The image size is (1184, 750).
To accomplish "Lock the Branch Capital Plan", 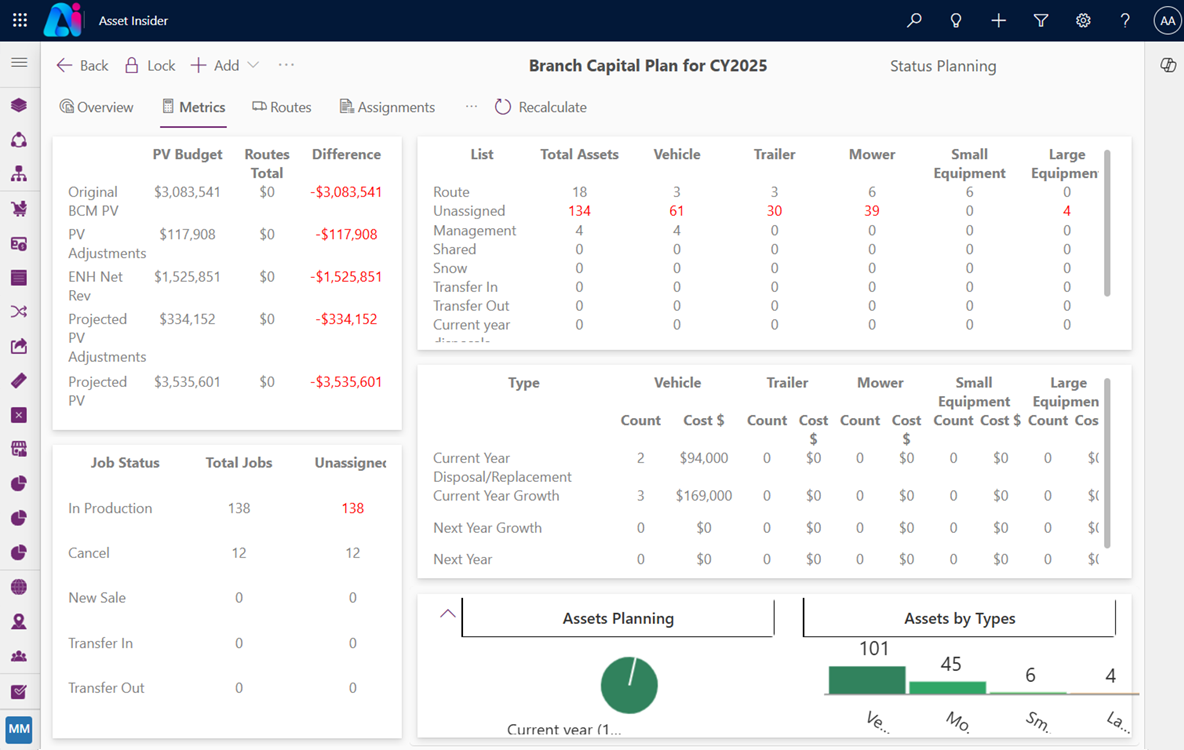I will (149, 64).
